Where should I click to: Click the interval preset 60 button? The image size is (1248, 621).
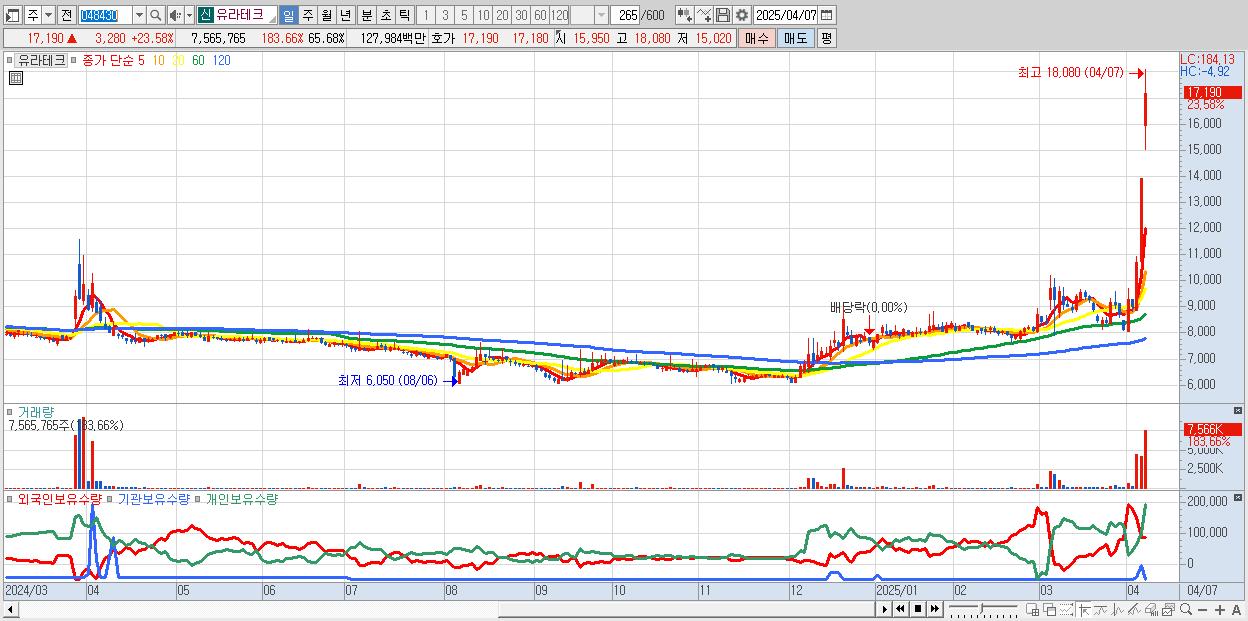click(x=540, y=15)
